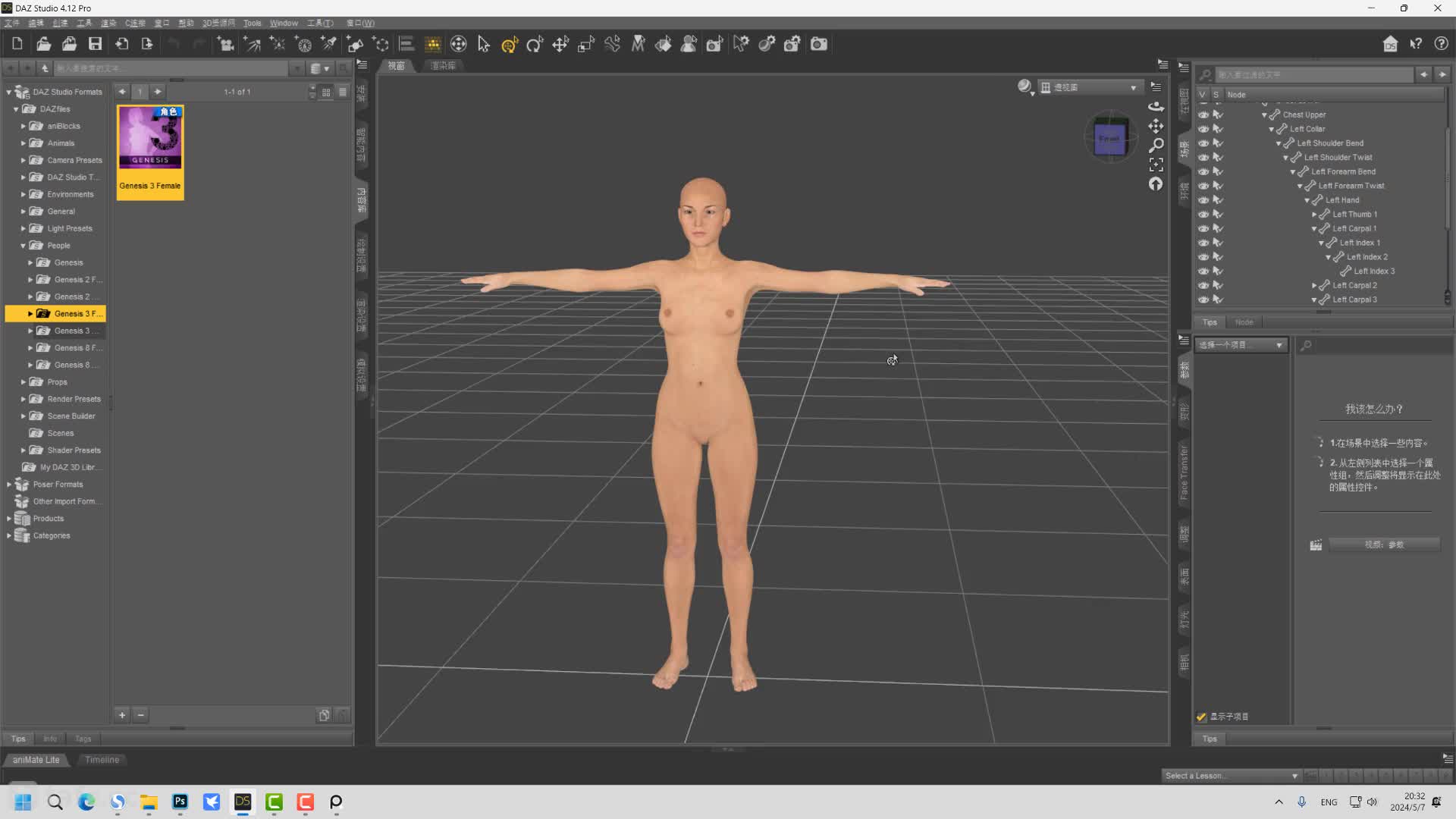Select the Node Selection arrow tool
Screen dimensions: 1456x819
click(x=484, y=44)
